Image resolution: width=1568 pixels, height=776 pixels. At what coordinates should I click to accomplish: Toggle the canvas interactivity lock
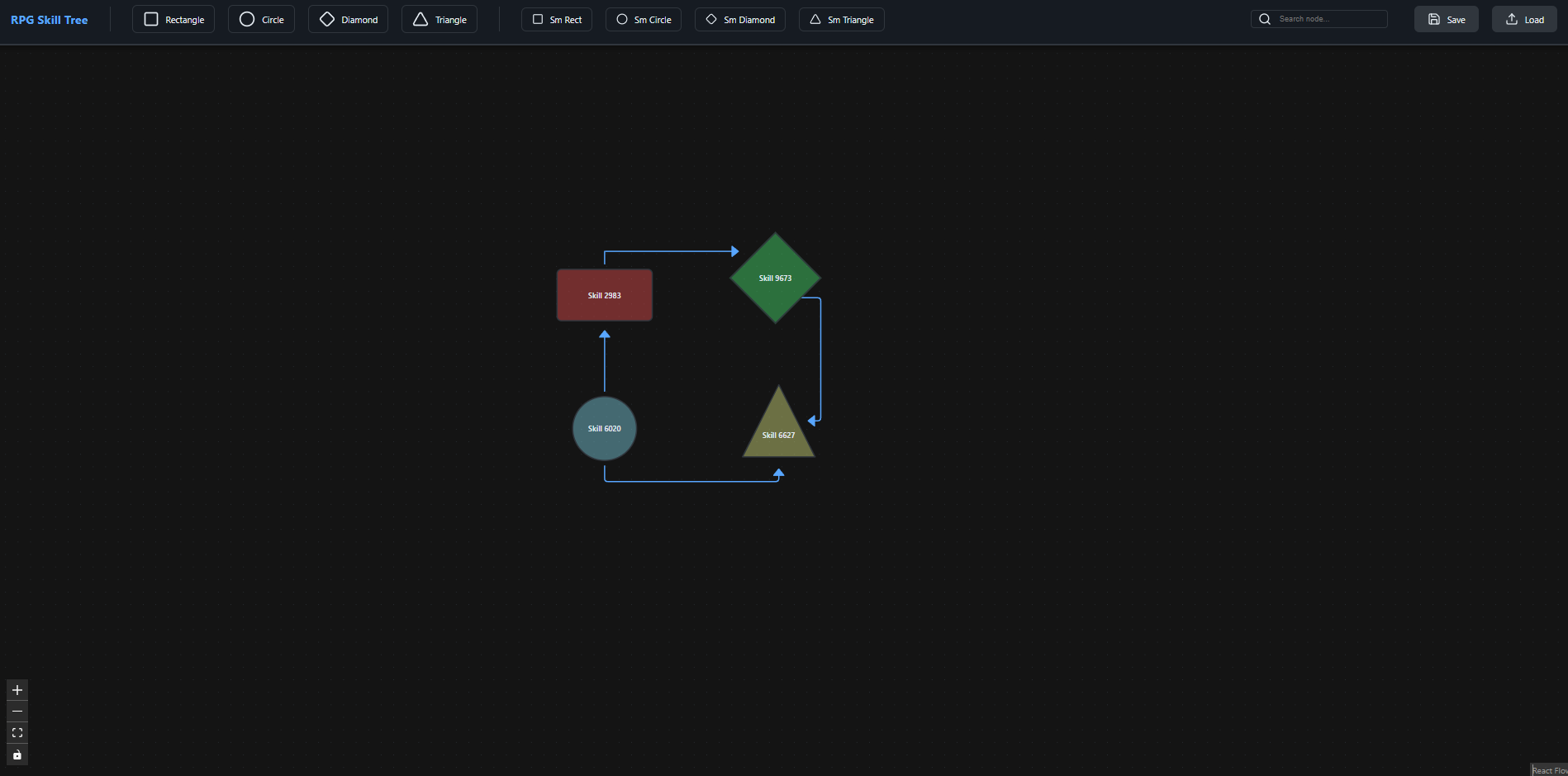coord(17,755)
